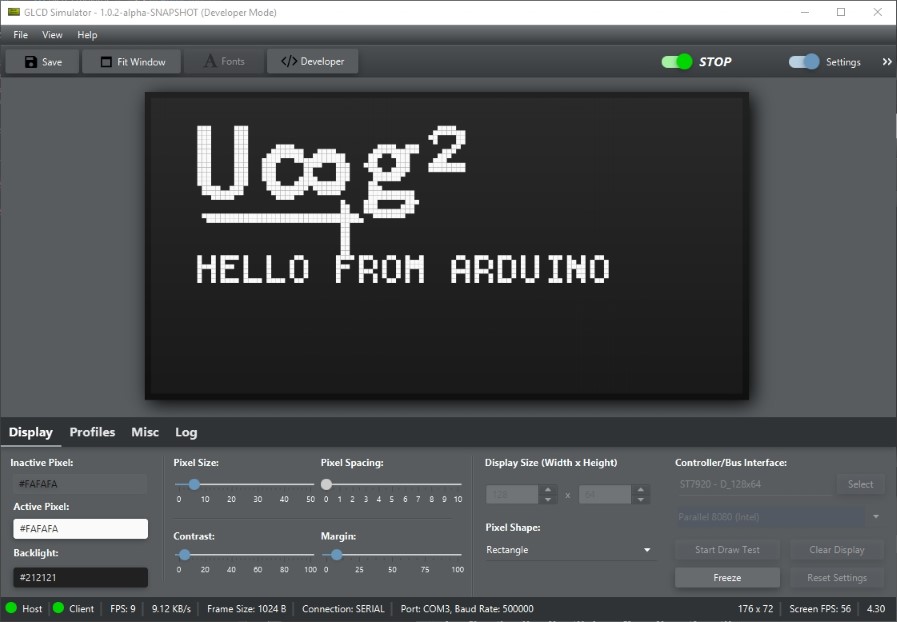897x622 pixels.
Task: Open the File menu
Action: [x=21, y=35]
